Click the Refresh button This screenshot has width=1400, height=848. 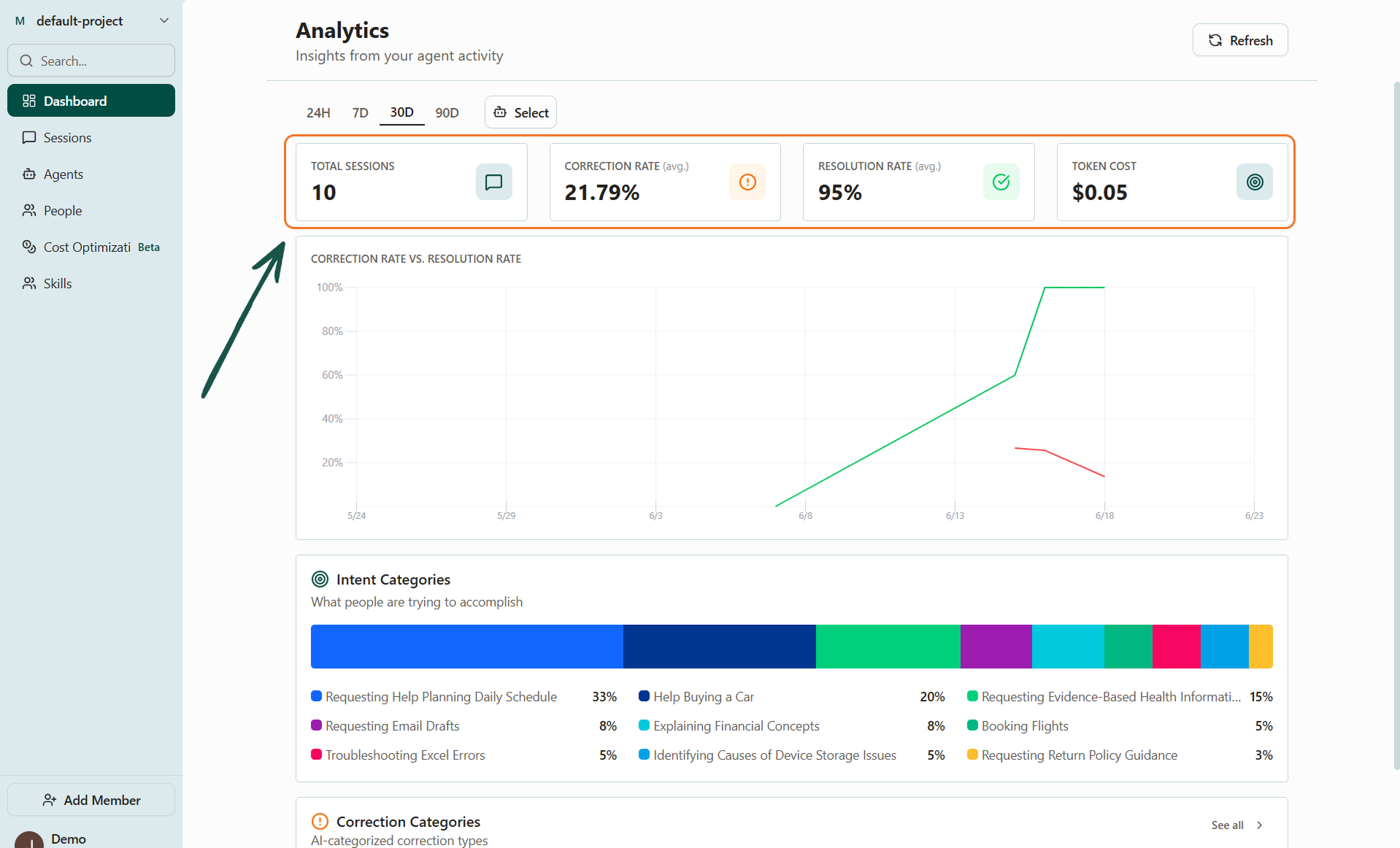point(1240,40)
